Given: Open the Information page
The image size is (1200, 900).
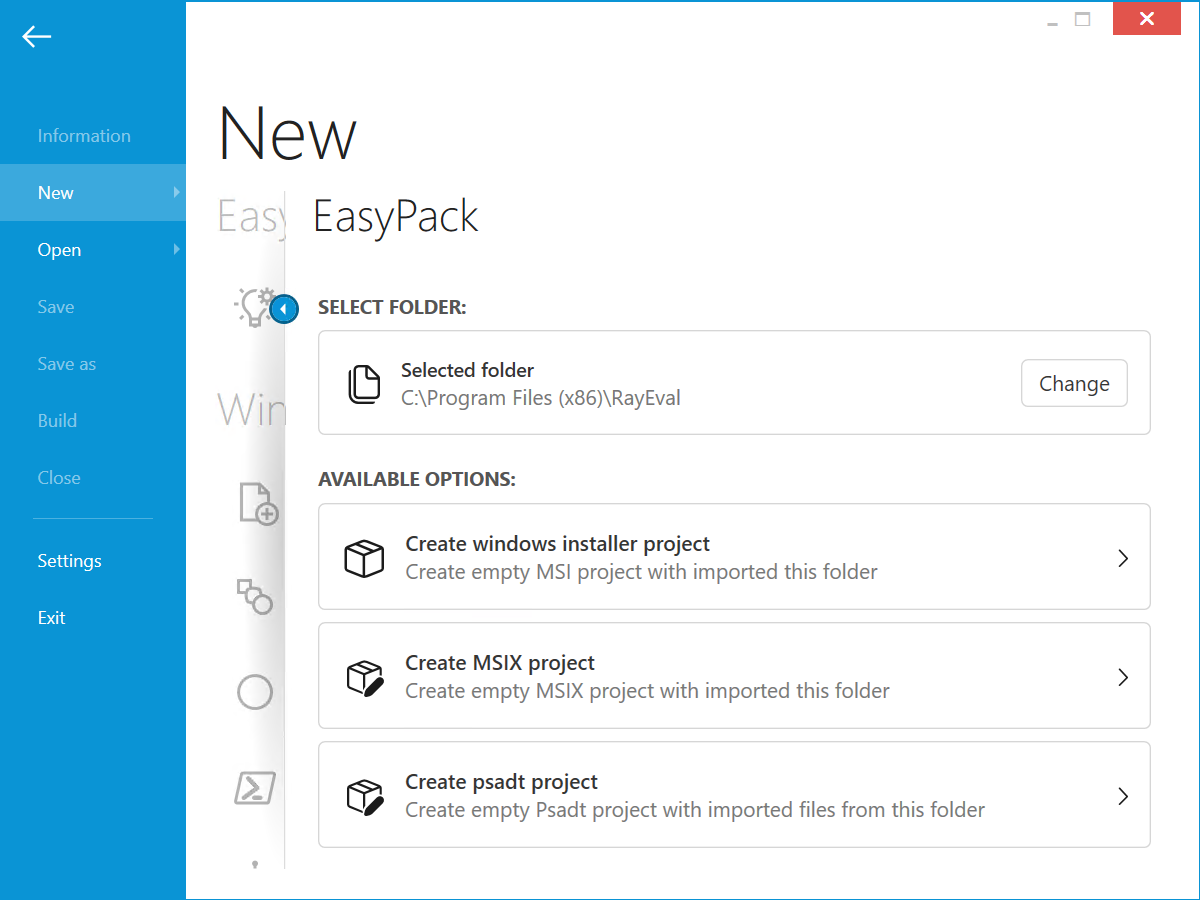Looking at the screenshot, I should (84, 135).
